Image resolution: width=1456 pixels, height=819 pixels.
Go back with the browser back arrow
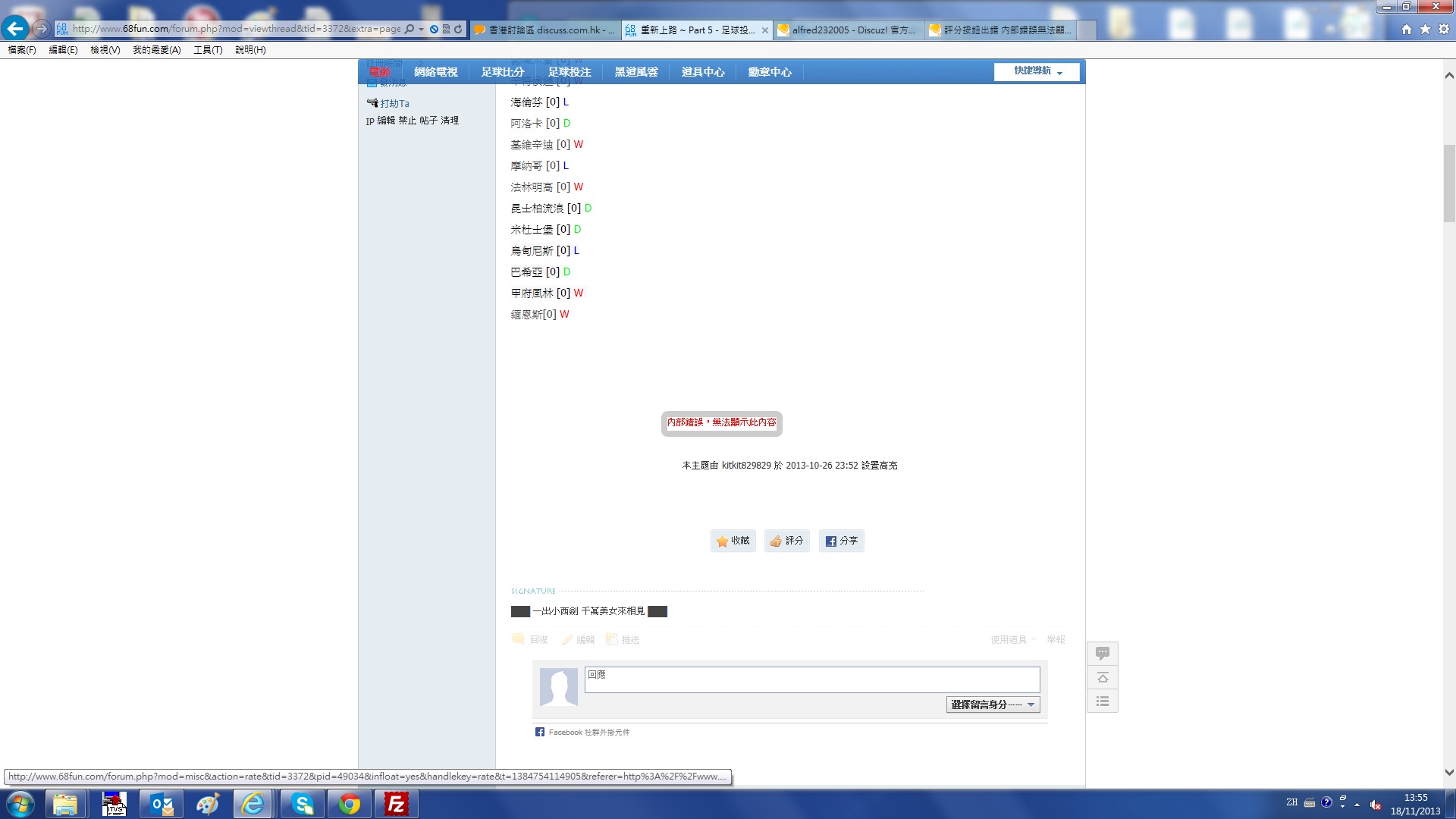[x=15, y=29]
